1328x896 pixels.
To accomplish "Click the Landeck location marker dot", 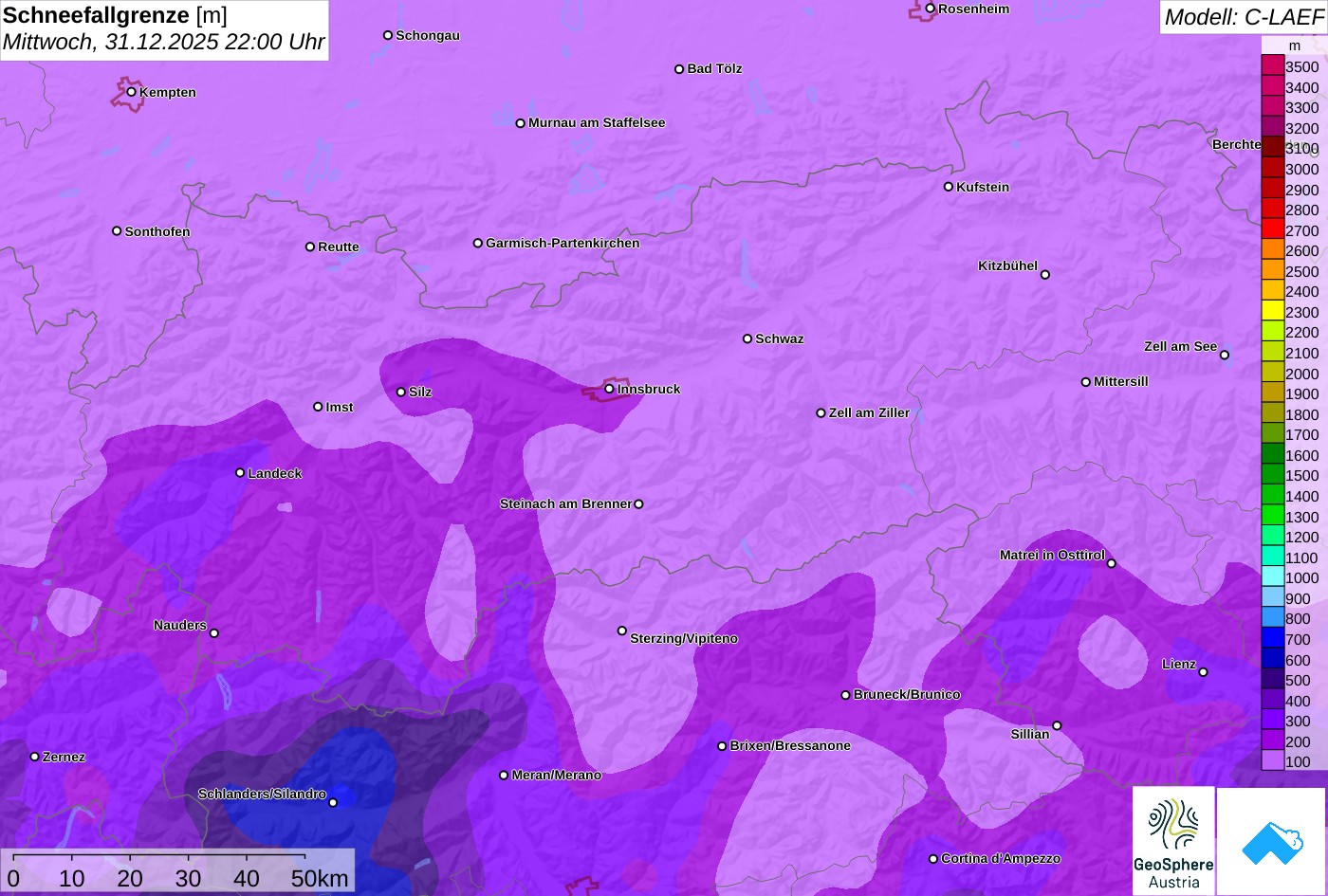I will [240, 473].
